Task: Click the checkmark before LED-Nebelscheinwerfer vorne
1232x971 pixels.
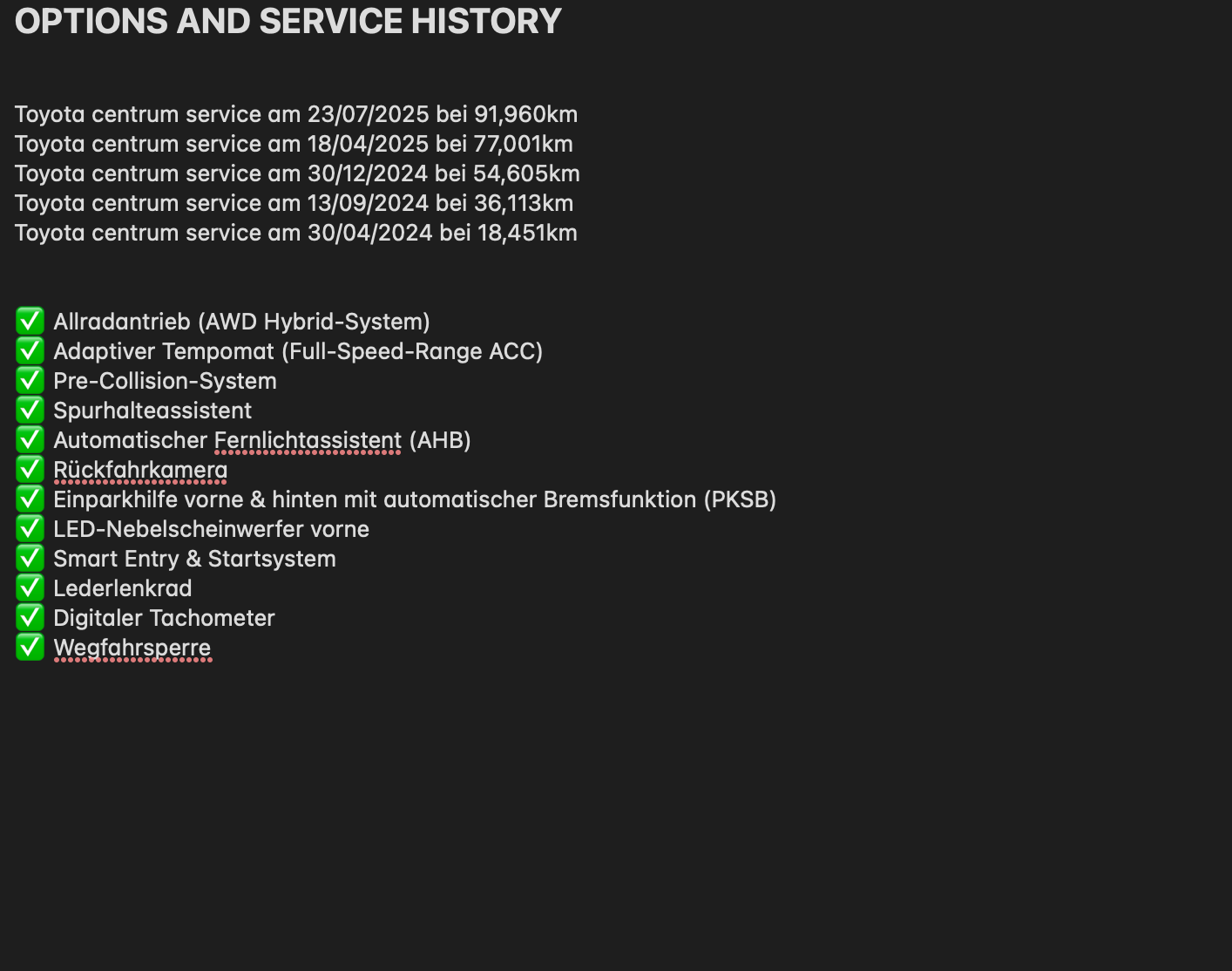Action: (x=30, y=528)
